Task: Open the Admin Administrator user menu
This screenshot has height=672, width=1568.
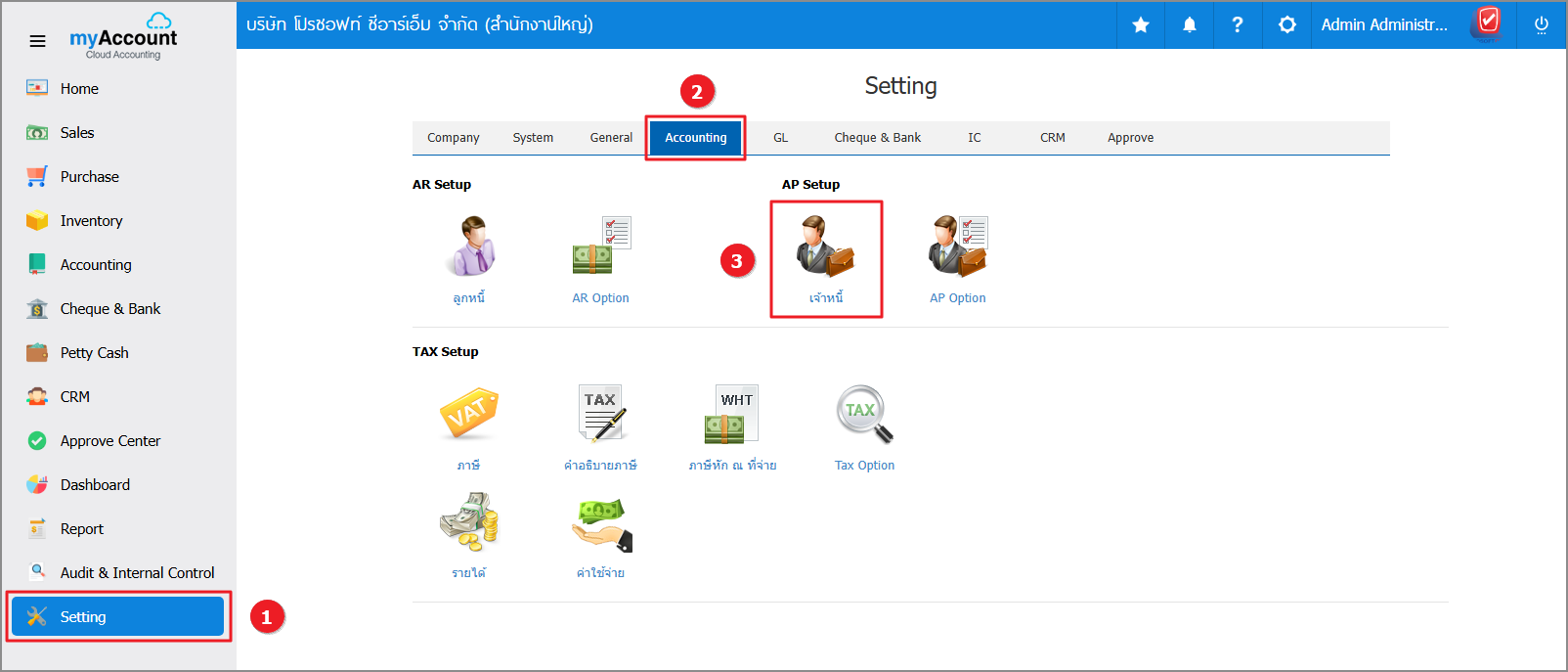Action: click(x=1383, y=24)
